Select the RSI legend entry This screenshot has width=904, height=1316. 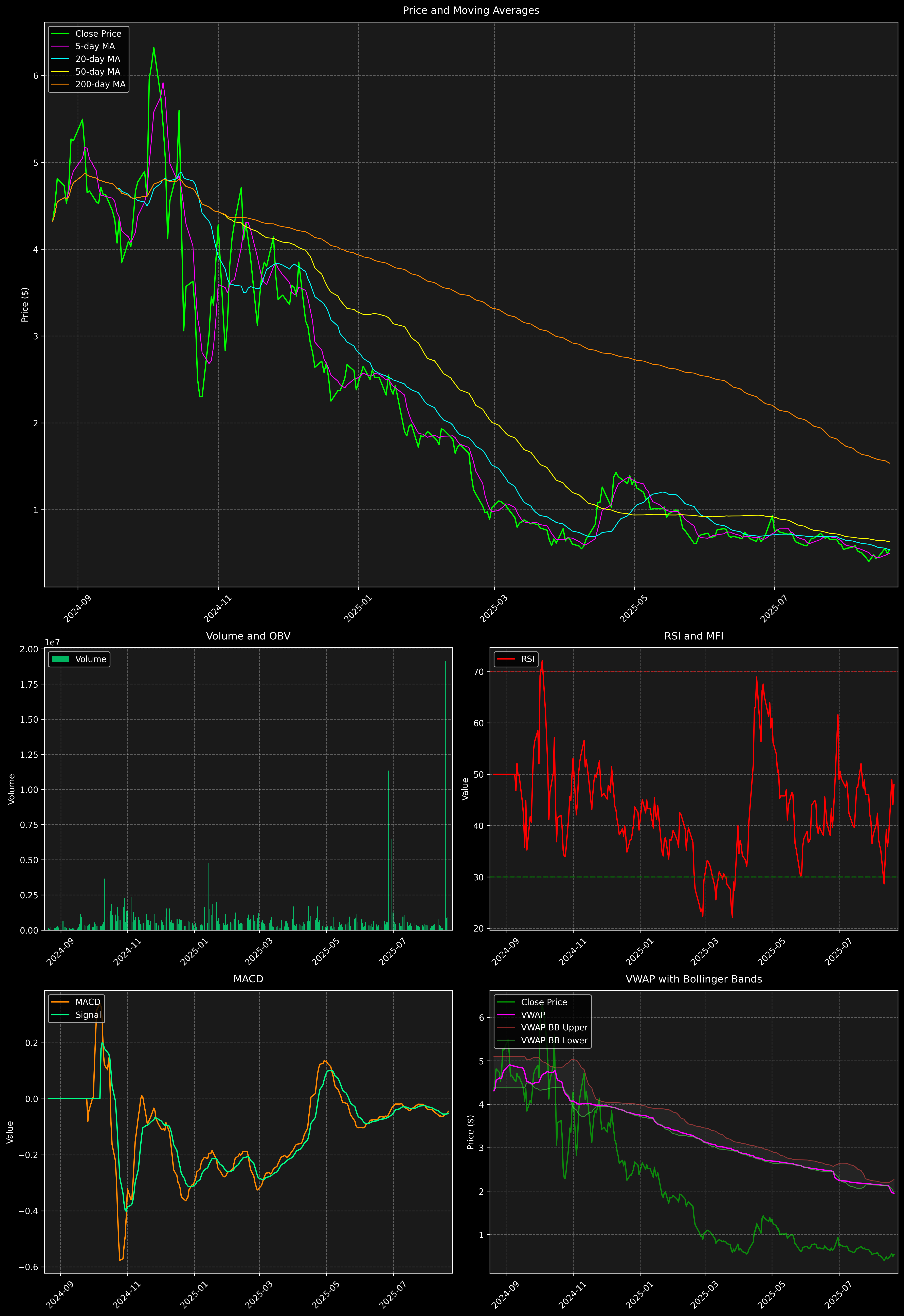[x=527, y=659]
